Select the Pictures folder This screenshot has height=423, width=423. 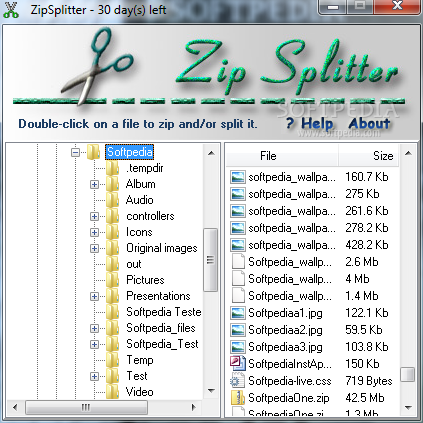(x=145, y=280)
